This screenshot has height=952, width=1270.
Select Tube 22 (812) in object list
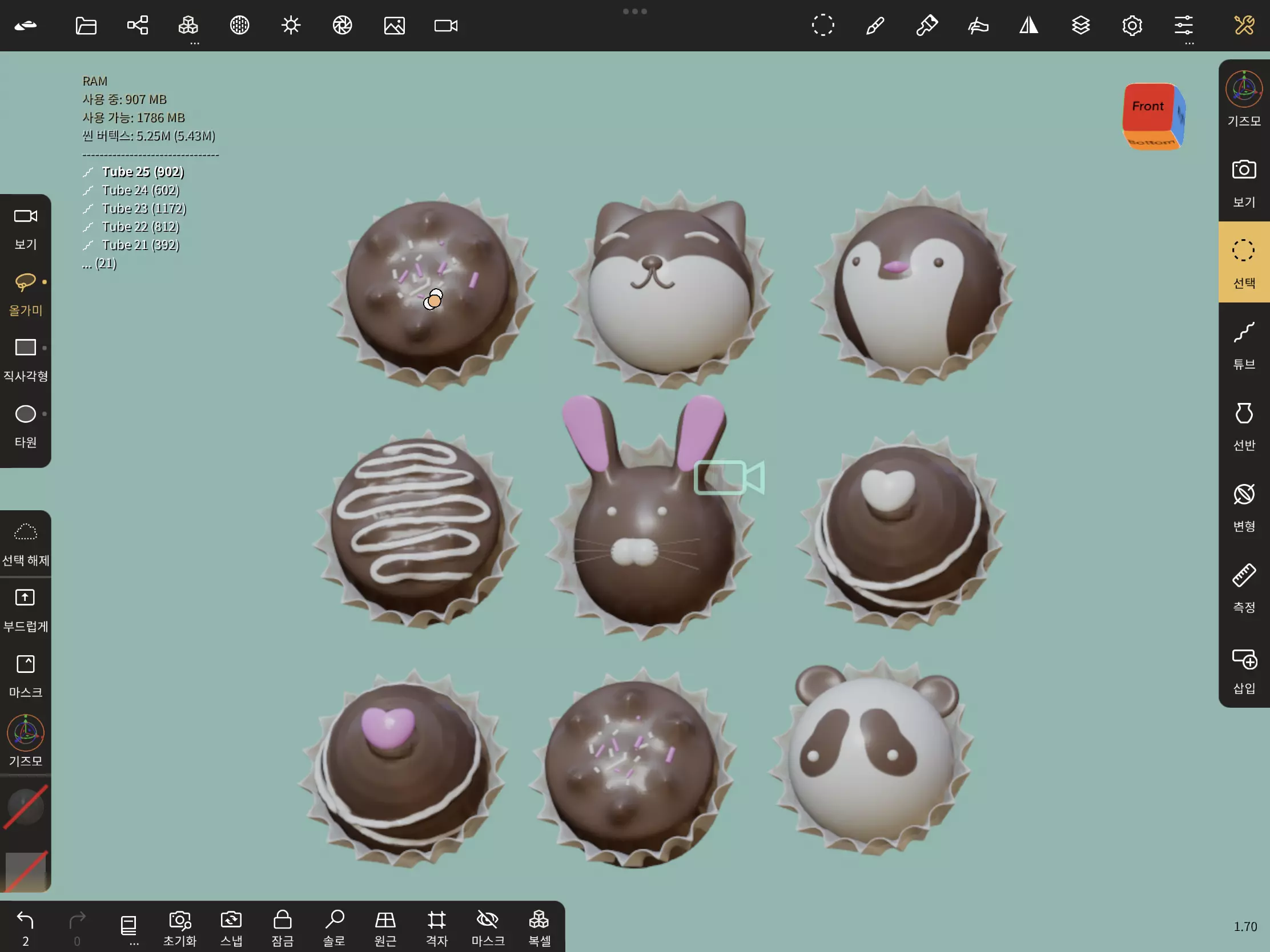(131, 227)
